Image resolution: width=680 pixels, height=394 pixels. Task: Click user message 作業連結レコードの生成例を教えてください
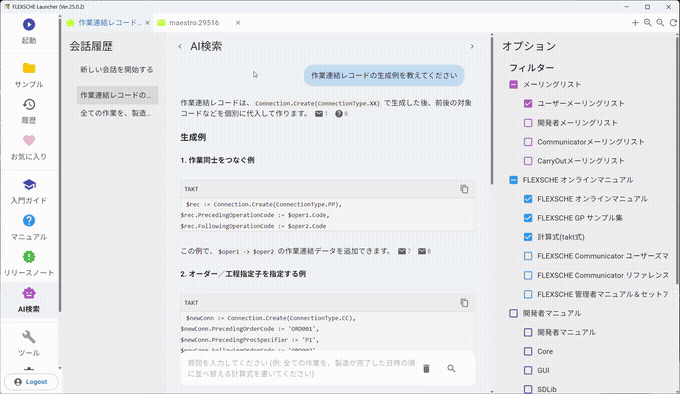384,75
